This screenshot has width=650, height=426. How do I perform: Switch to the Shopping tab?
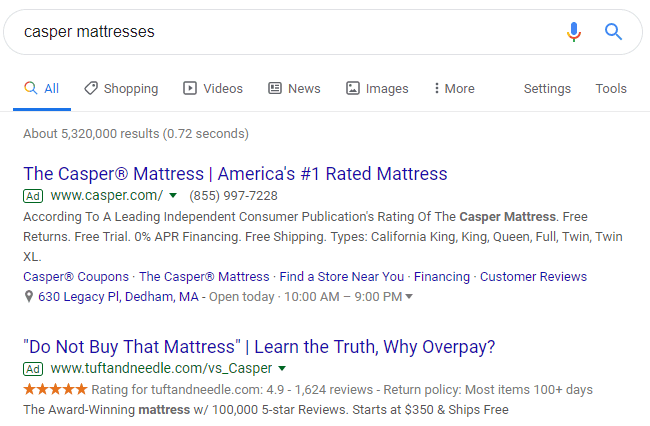pos(121,89)
